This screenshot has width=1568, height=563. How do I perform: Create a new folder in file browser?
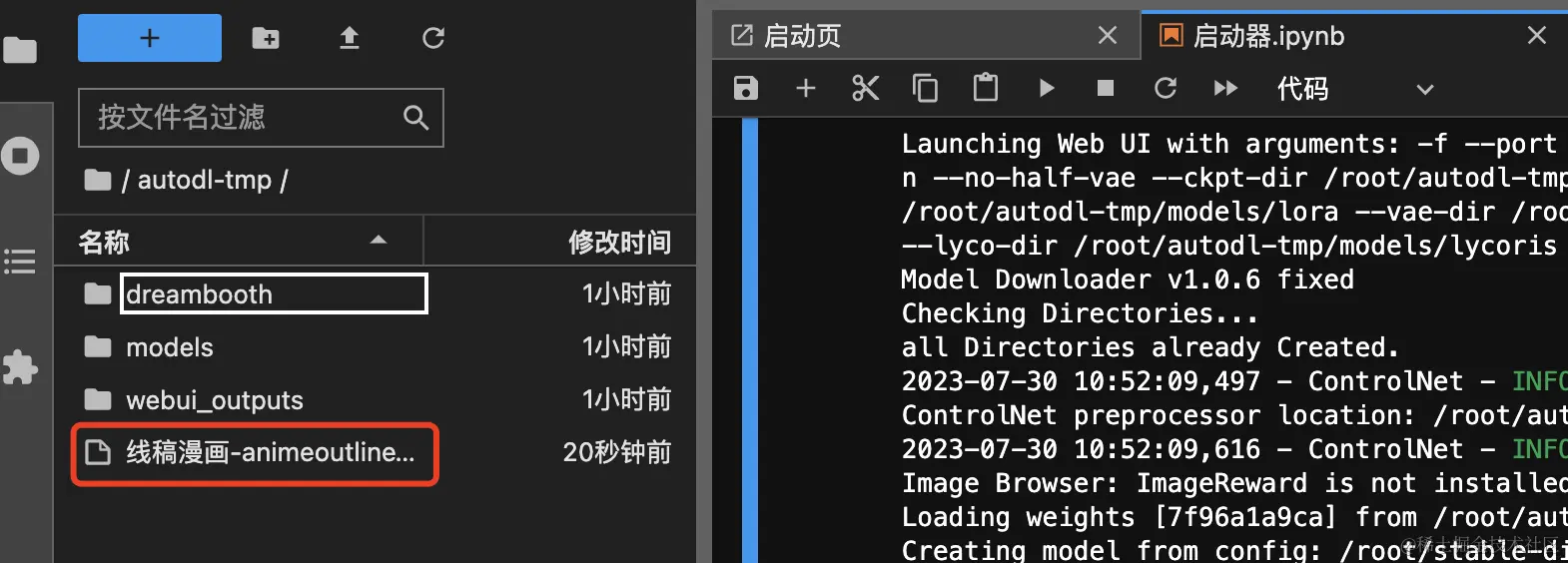[266, 38]
